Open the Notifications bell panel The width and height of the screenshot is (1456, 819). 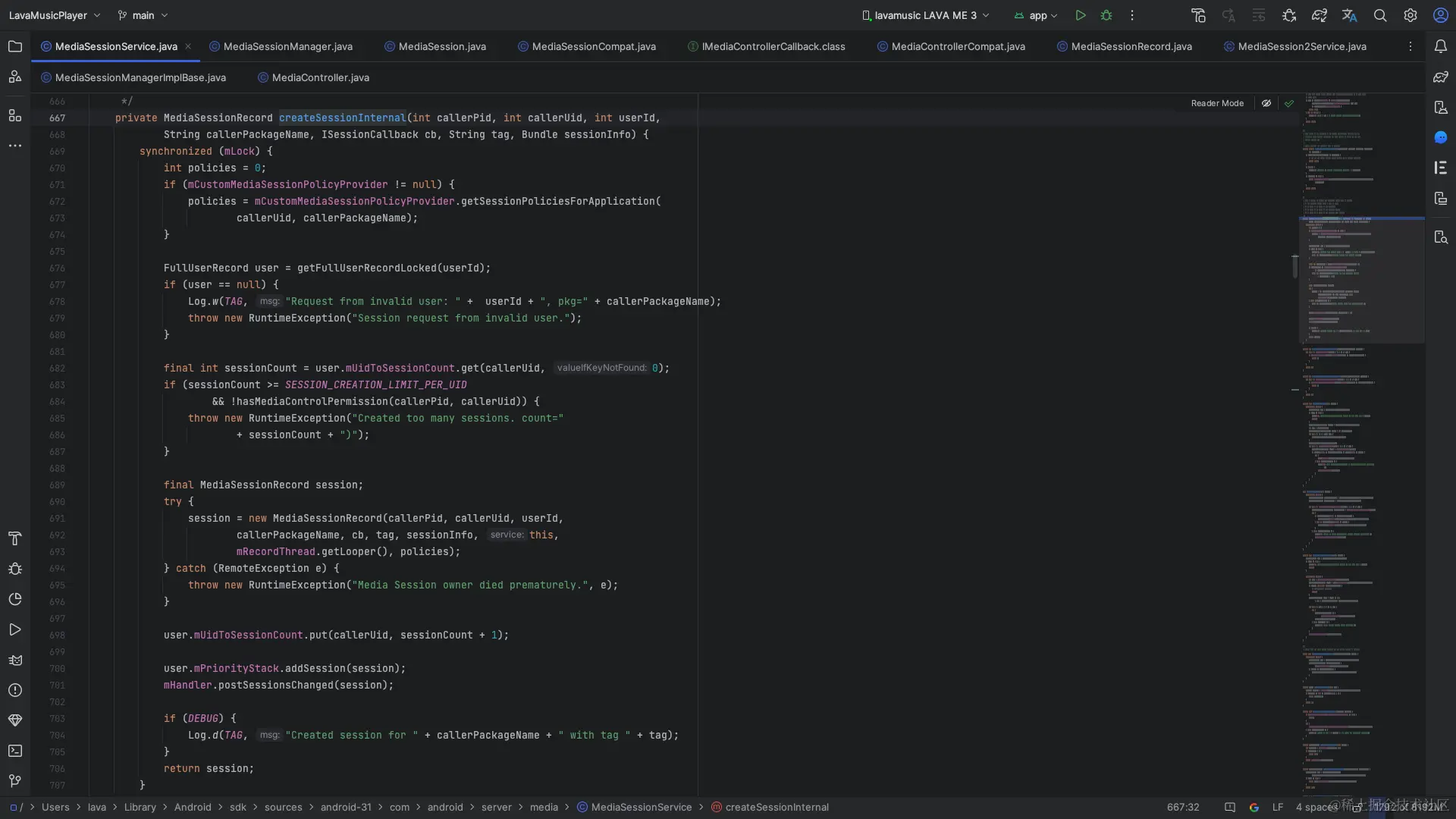point(1441,46)
